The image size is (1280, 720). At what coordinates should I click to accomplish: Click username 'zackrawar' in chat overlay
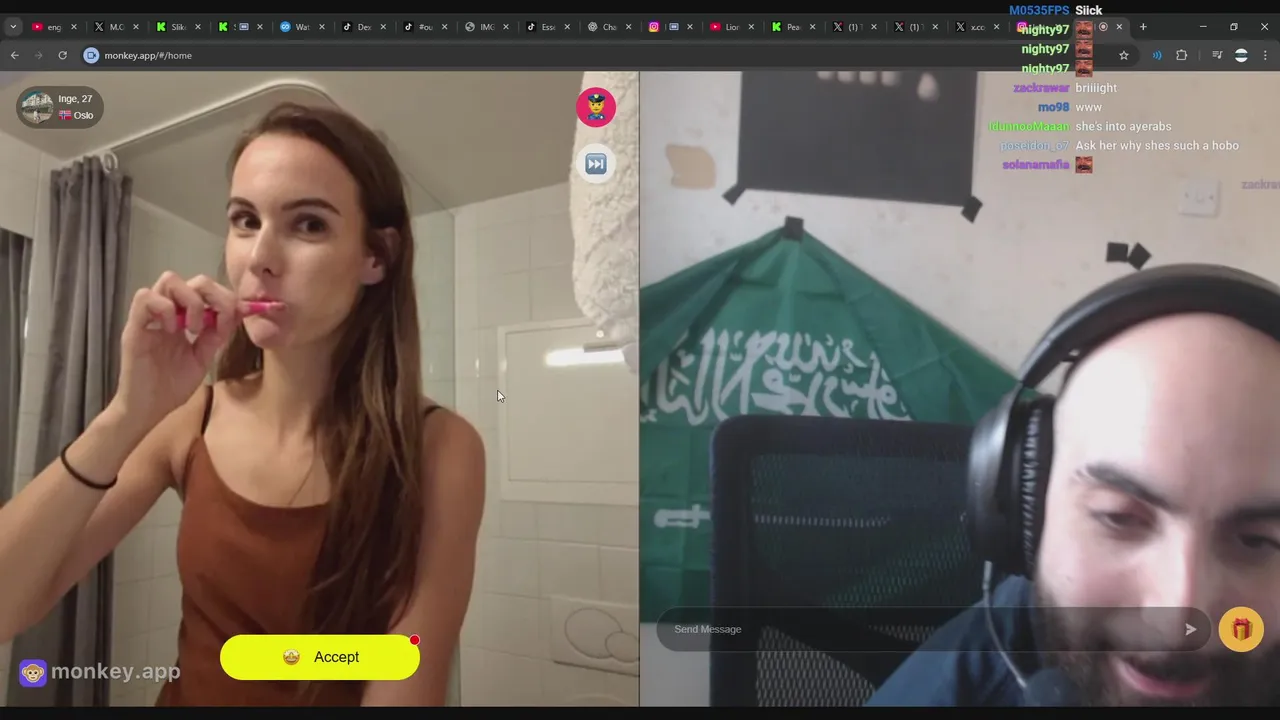pos(1041,88)
